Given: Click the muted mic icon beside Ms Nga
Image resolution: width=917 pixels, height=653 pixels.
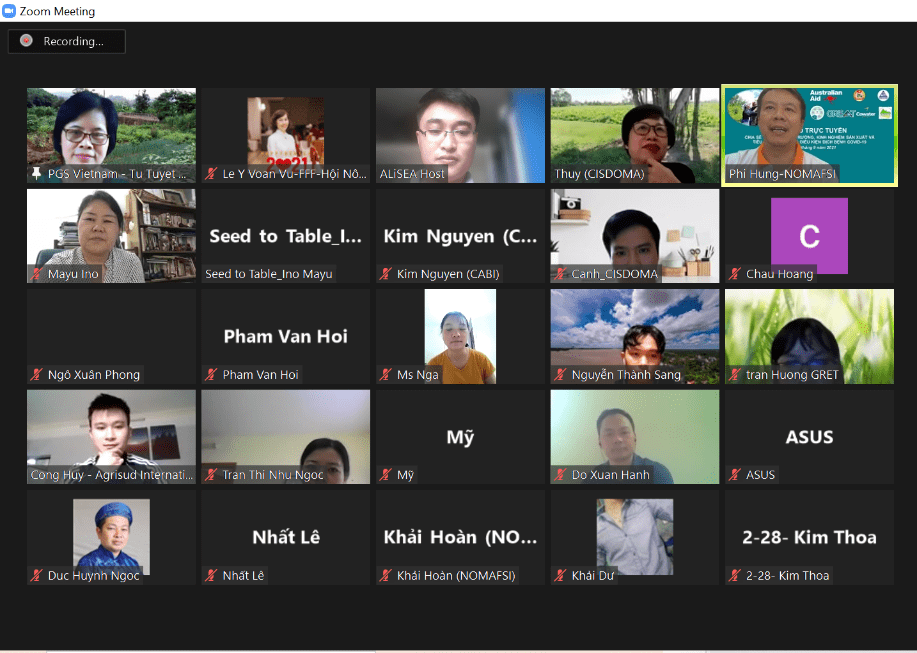Looking at the screenshot, I should 386,375.
